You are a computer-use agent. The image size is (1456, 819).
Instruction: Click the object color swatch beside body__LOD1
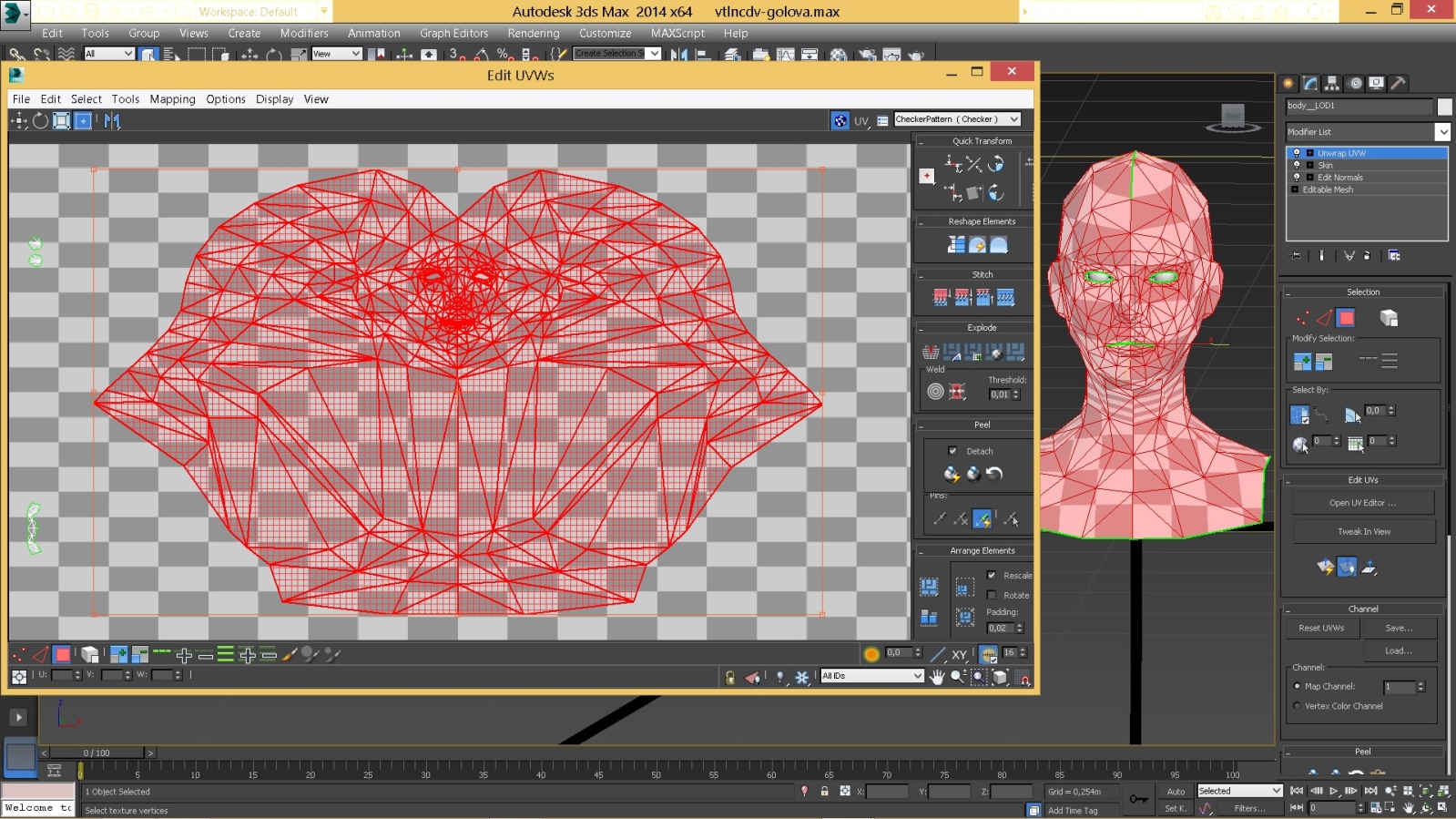[1445, 107]
